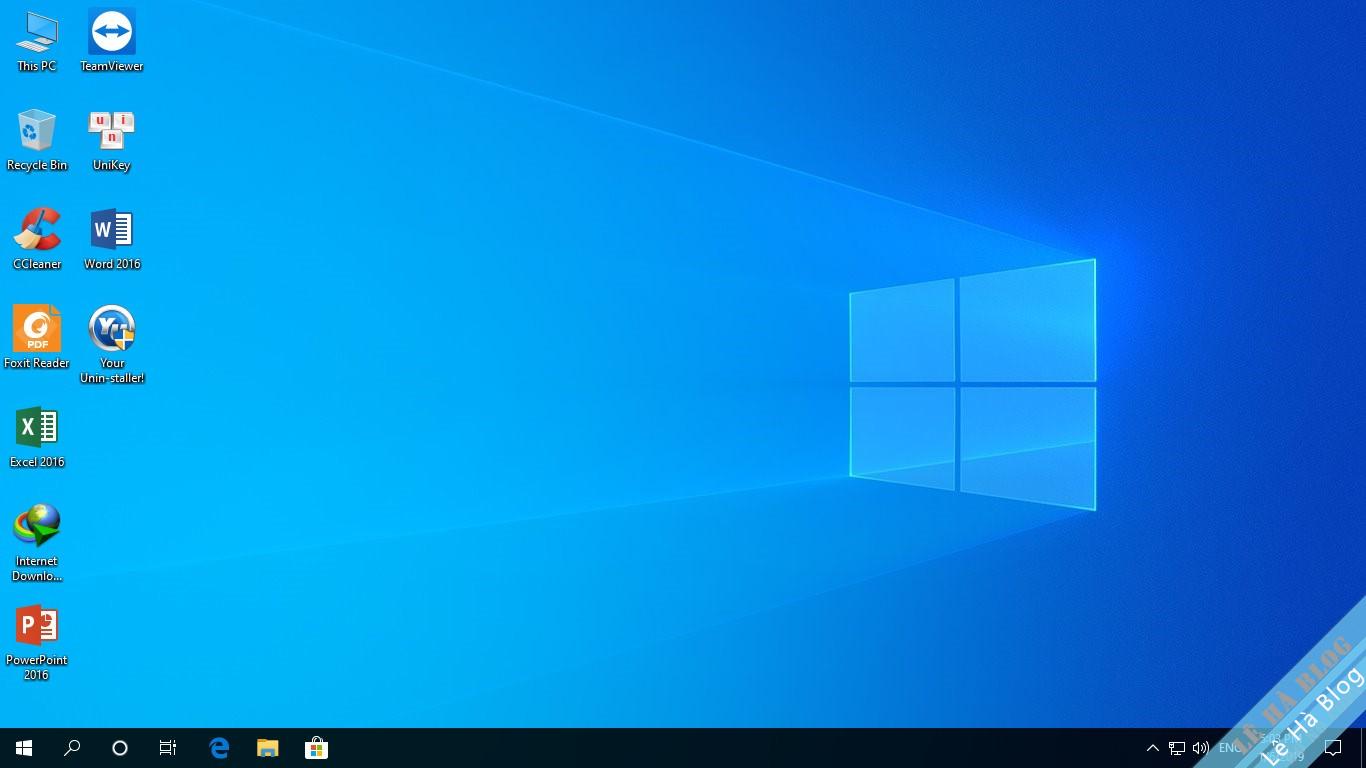Open taskbar search magnifier
The height and width of the screenshot is (768, 1366).
pos(72,748)
